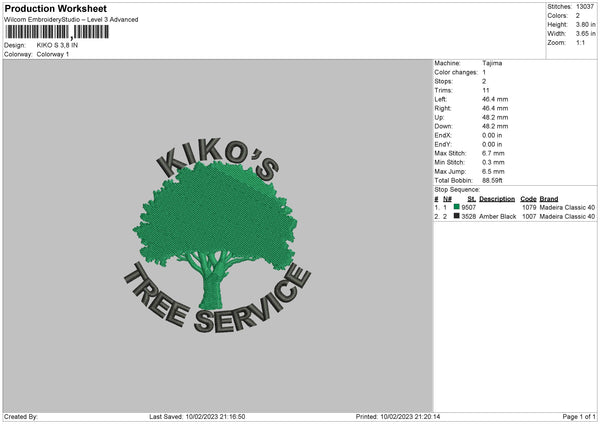Click the Production Worksheet title
This screenshot has width=600, height=424.
click(56, 8)
